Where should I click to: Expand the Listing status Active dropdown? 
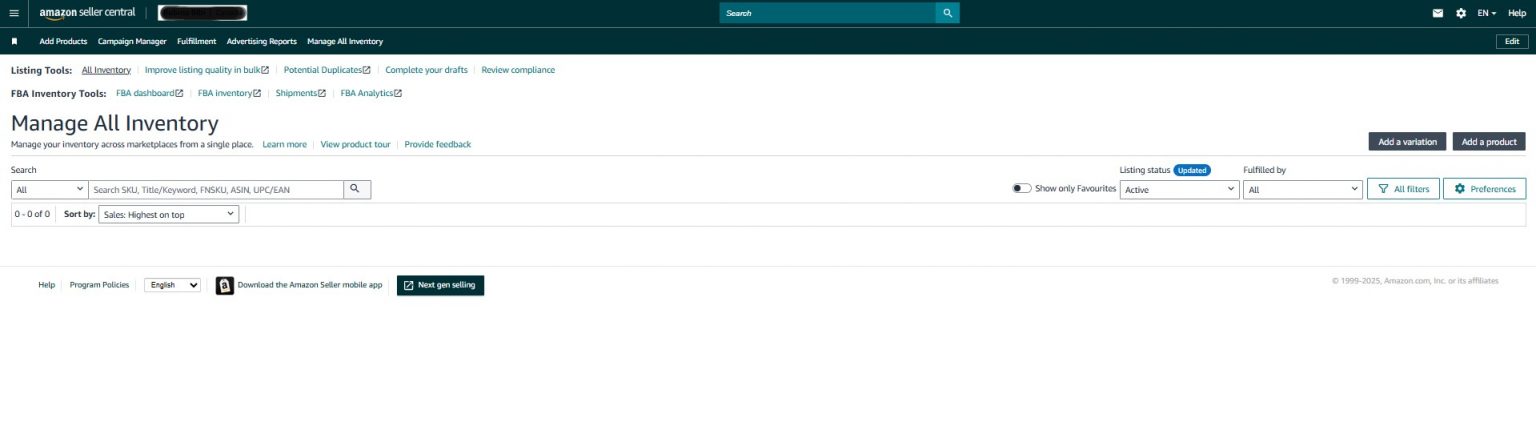pos(1179,189)
